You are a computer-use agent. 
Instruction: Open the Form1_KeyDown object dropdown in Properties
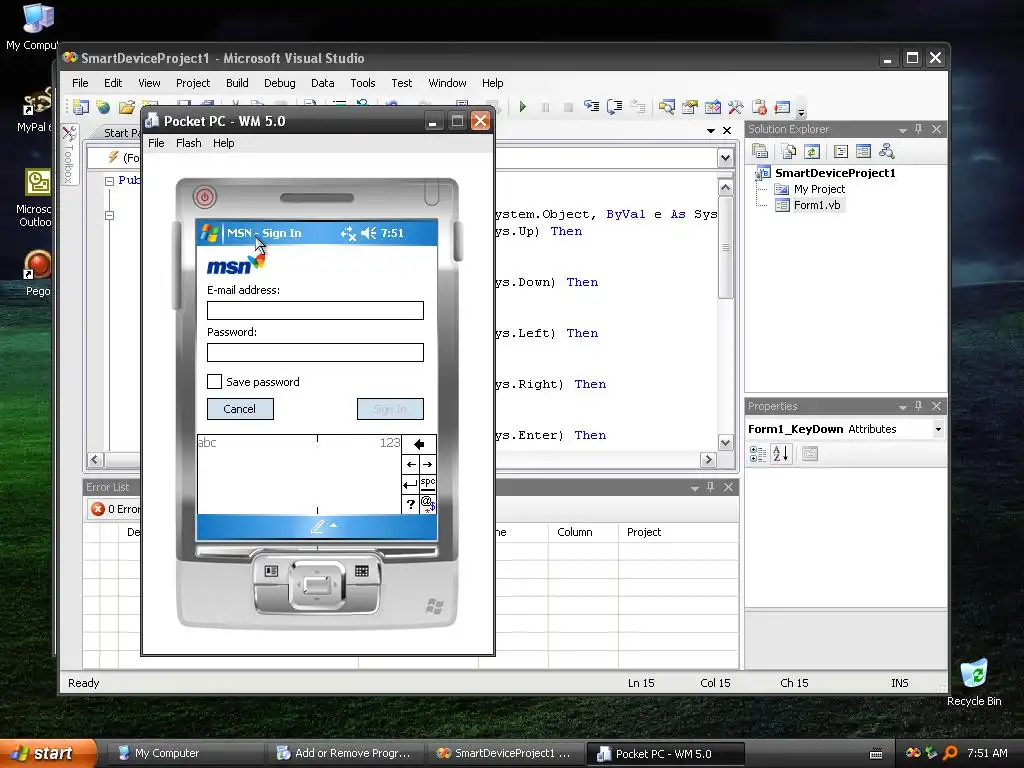point(938,429)
